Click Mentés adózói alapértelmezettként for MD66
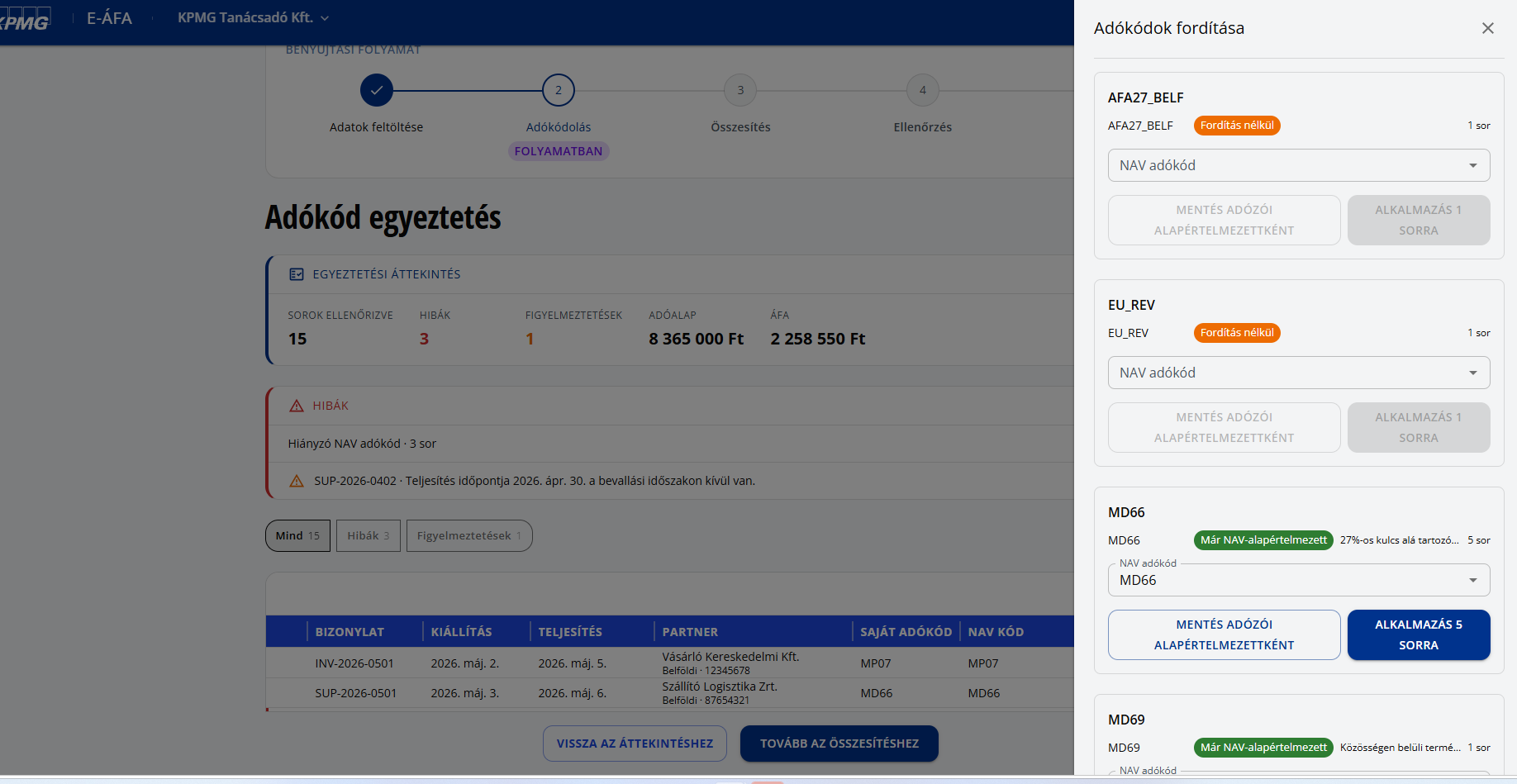The image size is (1517, 784). point(1225,634)
